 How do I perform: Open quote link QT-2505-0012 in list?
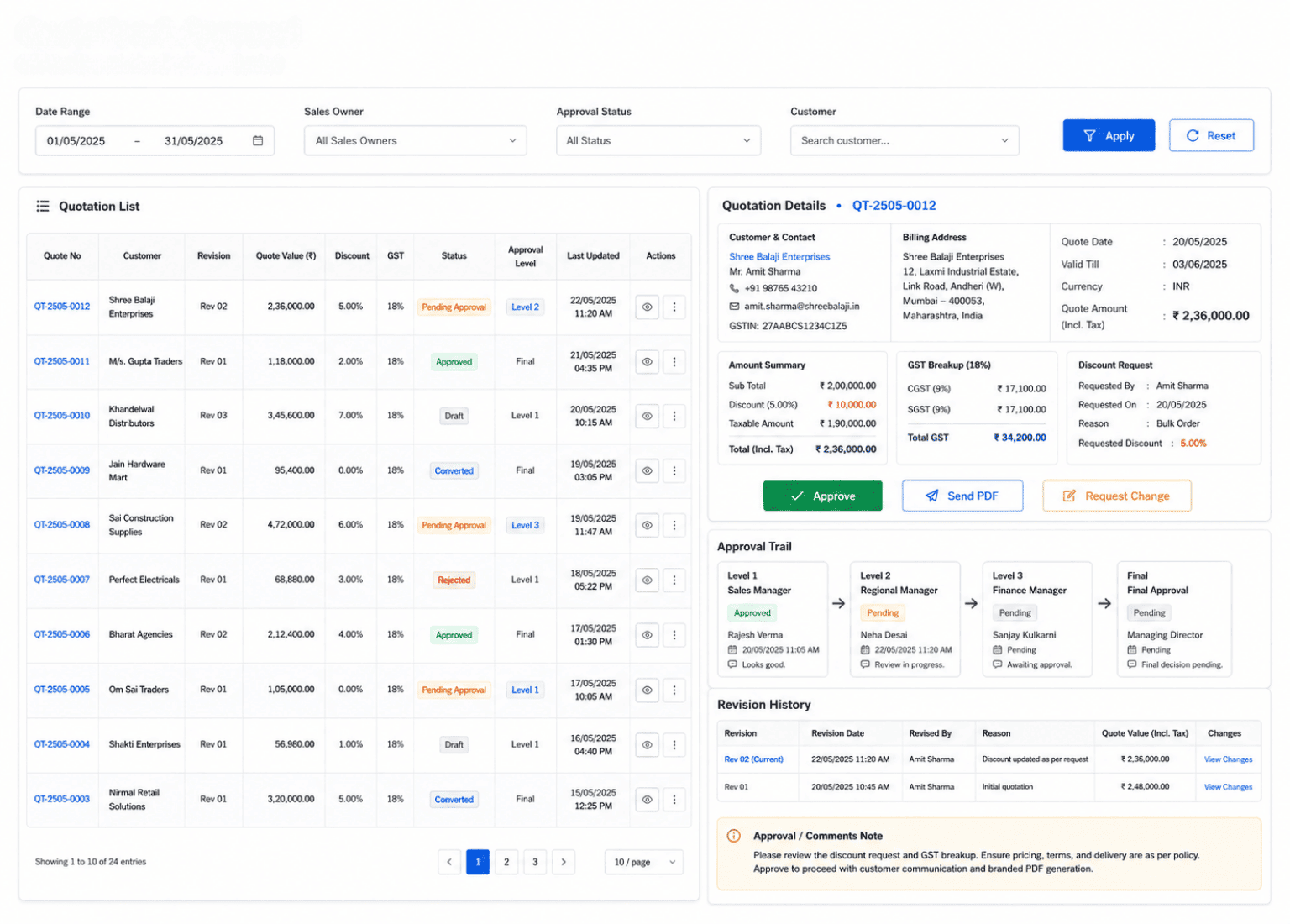(x=62, y=307)
